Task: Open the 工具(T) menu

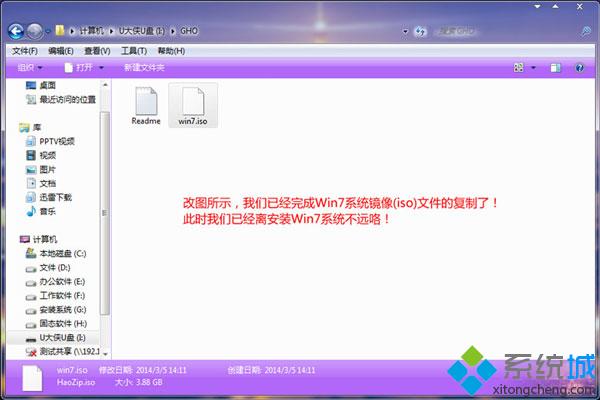Action: [134, 51]
